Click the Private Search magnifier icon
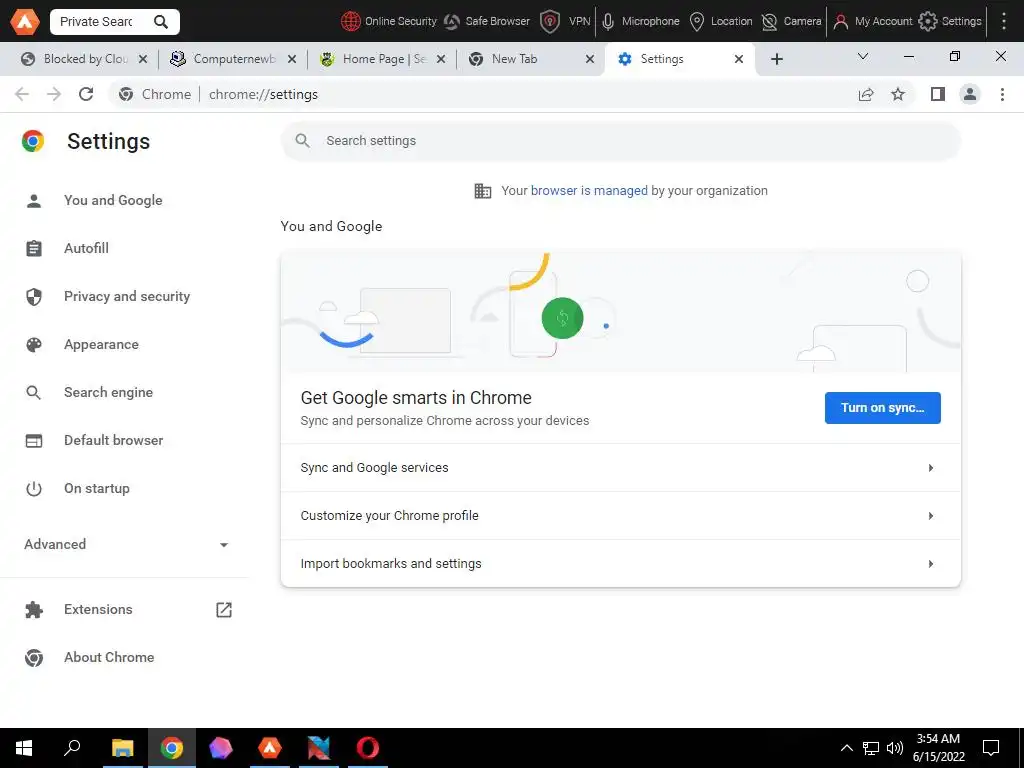The height and width of the screenshot is (768, 1024). pyautogui.click(x=161, y=22)
